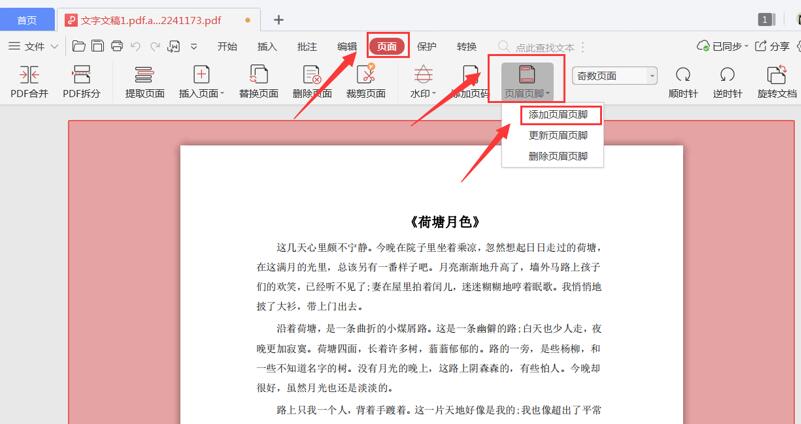Click the PDF合并 merge icon
The image size is (801, 424).
[29, 75]
